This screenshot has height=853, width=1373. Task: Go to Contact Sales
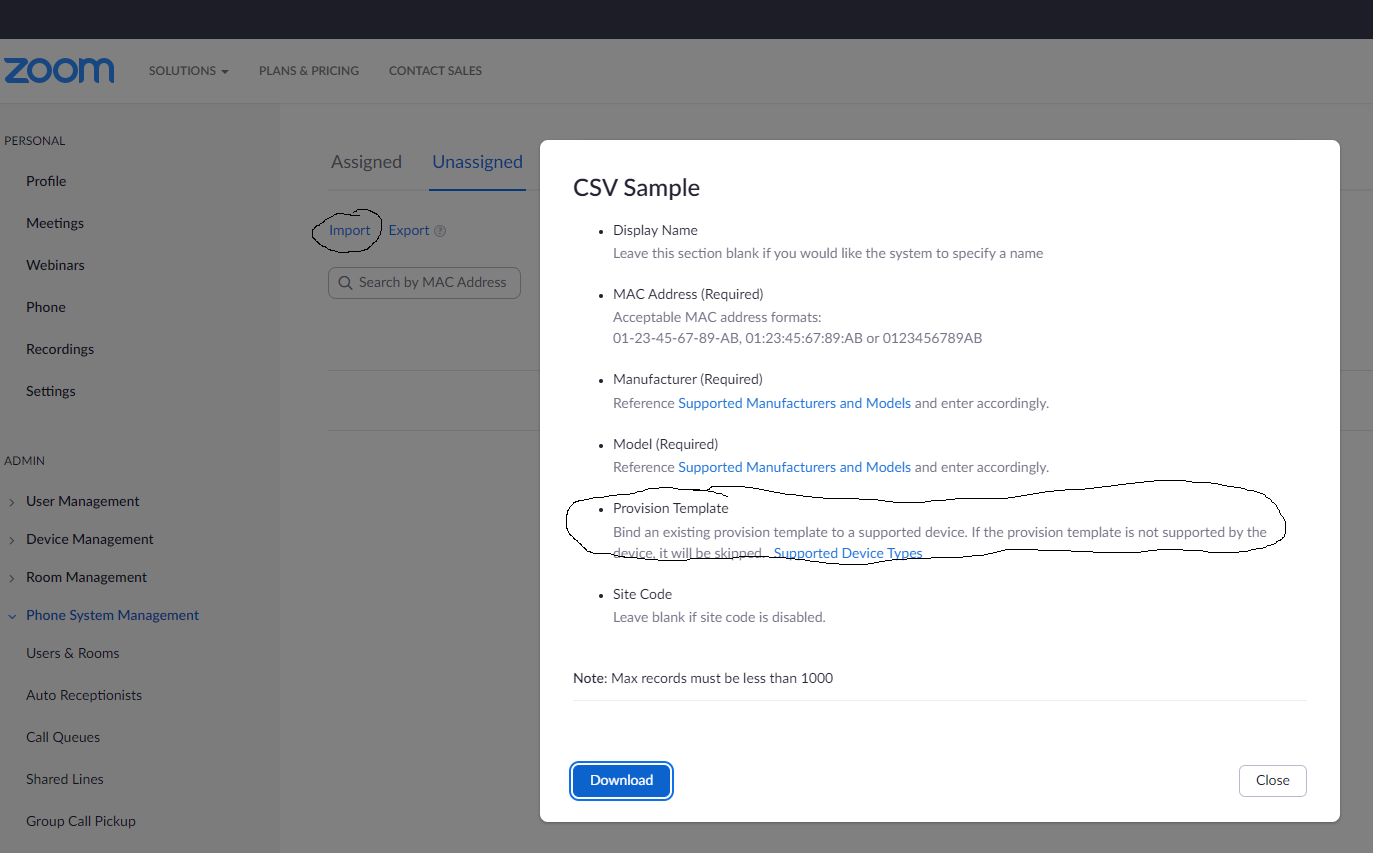(435, 71)
